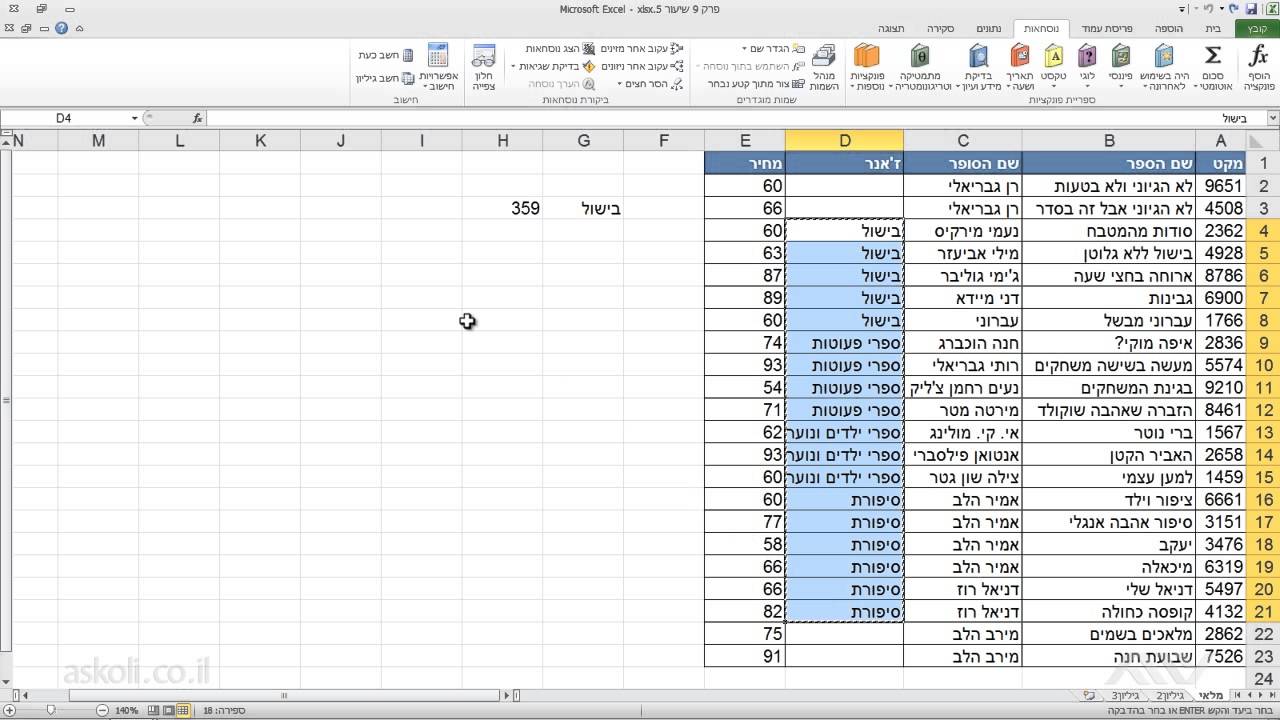Click header cell שם הסופר
This screenshot has width=1280, height=720.
pyautogui.click(x=962, y=163)
